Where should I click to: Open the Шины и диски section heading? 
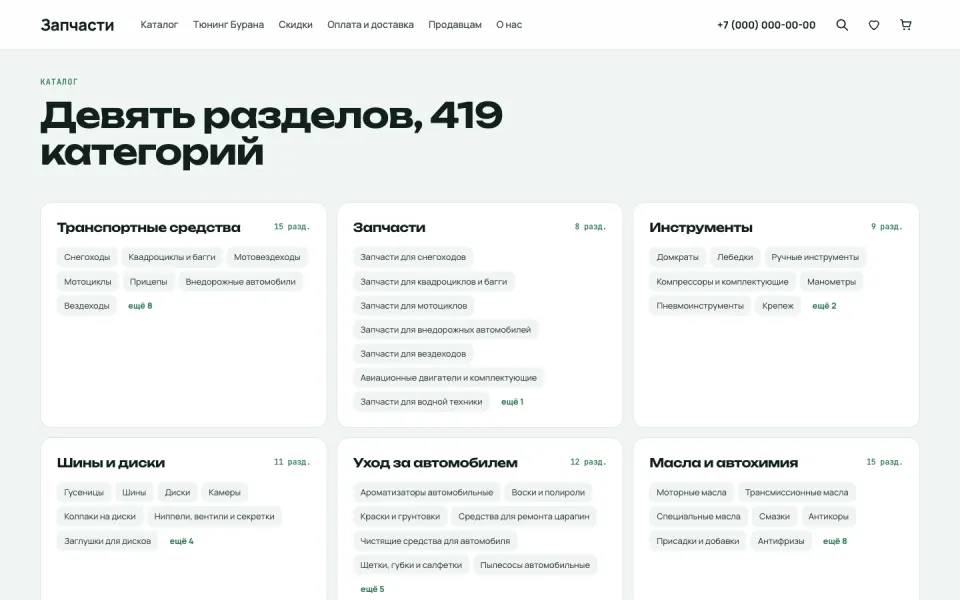[x=111, y=462]
